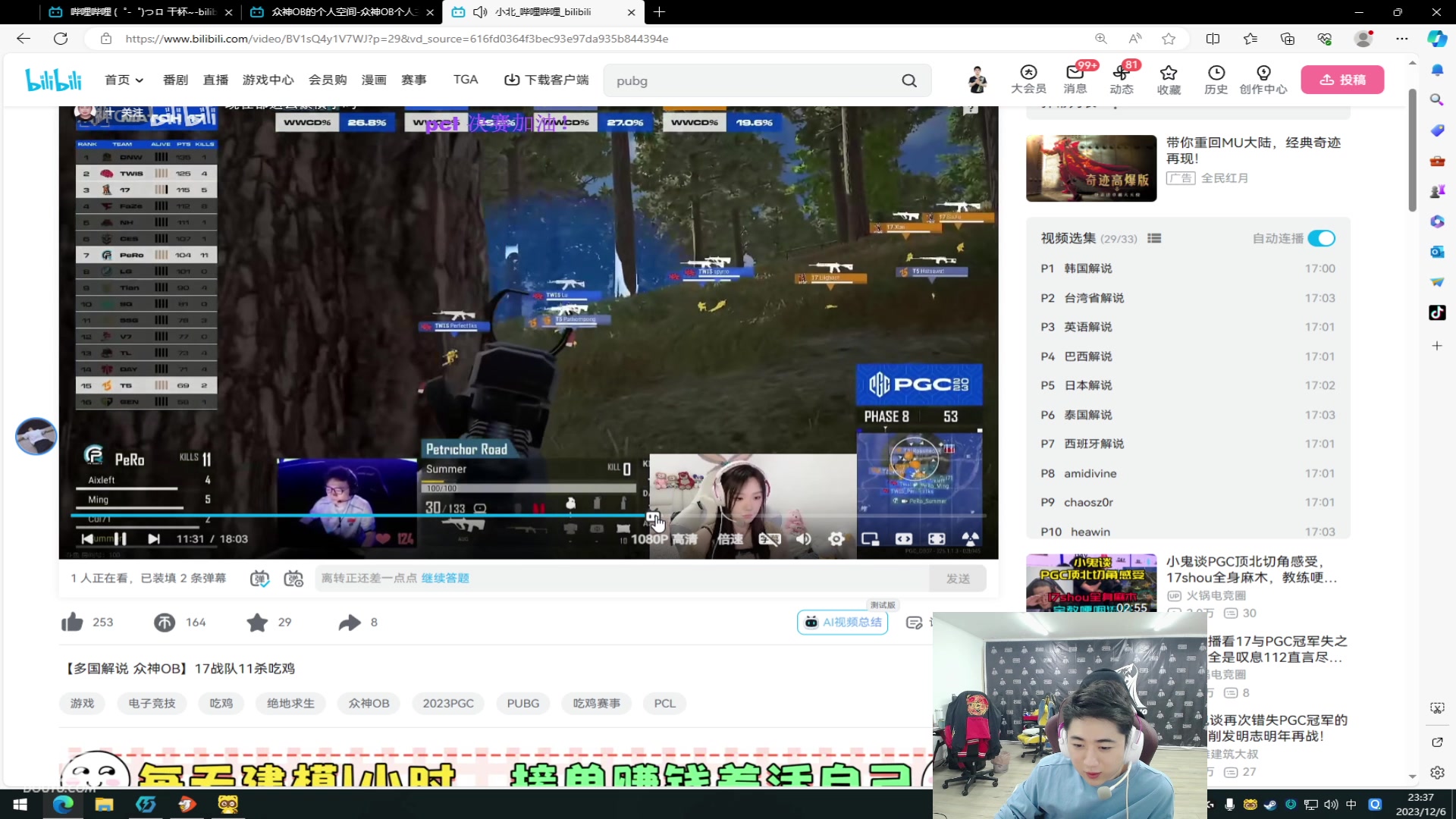Toggle the 自动连播 autoplay switch
The image size is (1456, 819).
(1321, 238)
